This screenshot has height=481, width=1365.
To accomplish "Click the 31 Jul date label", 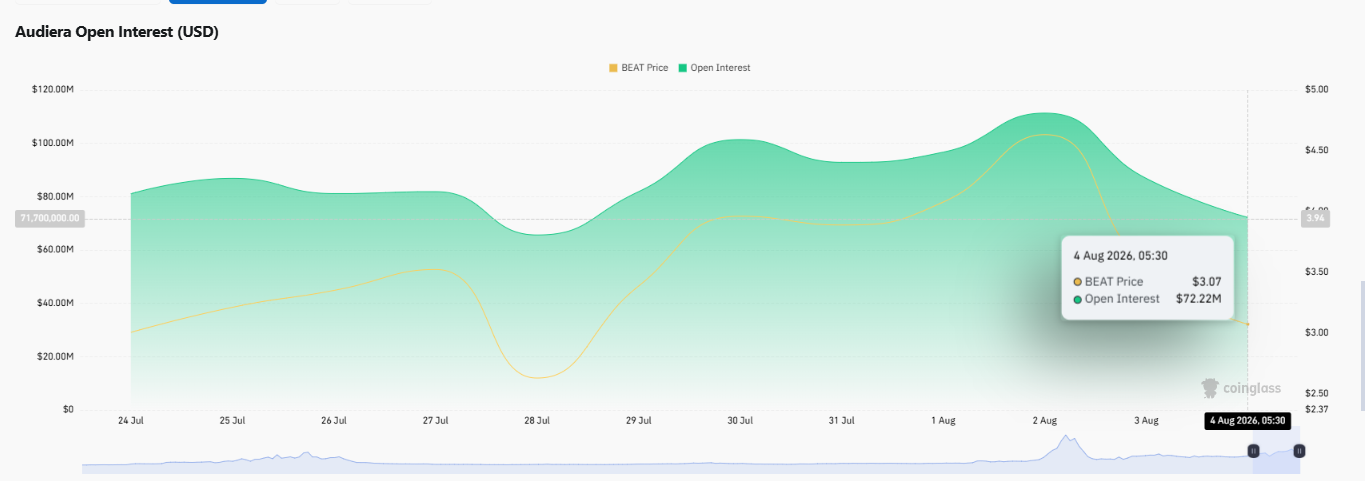I will click(x=842, y=421).
